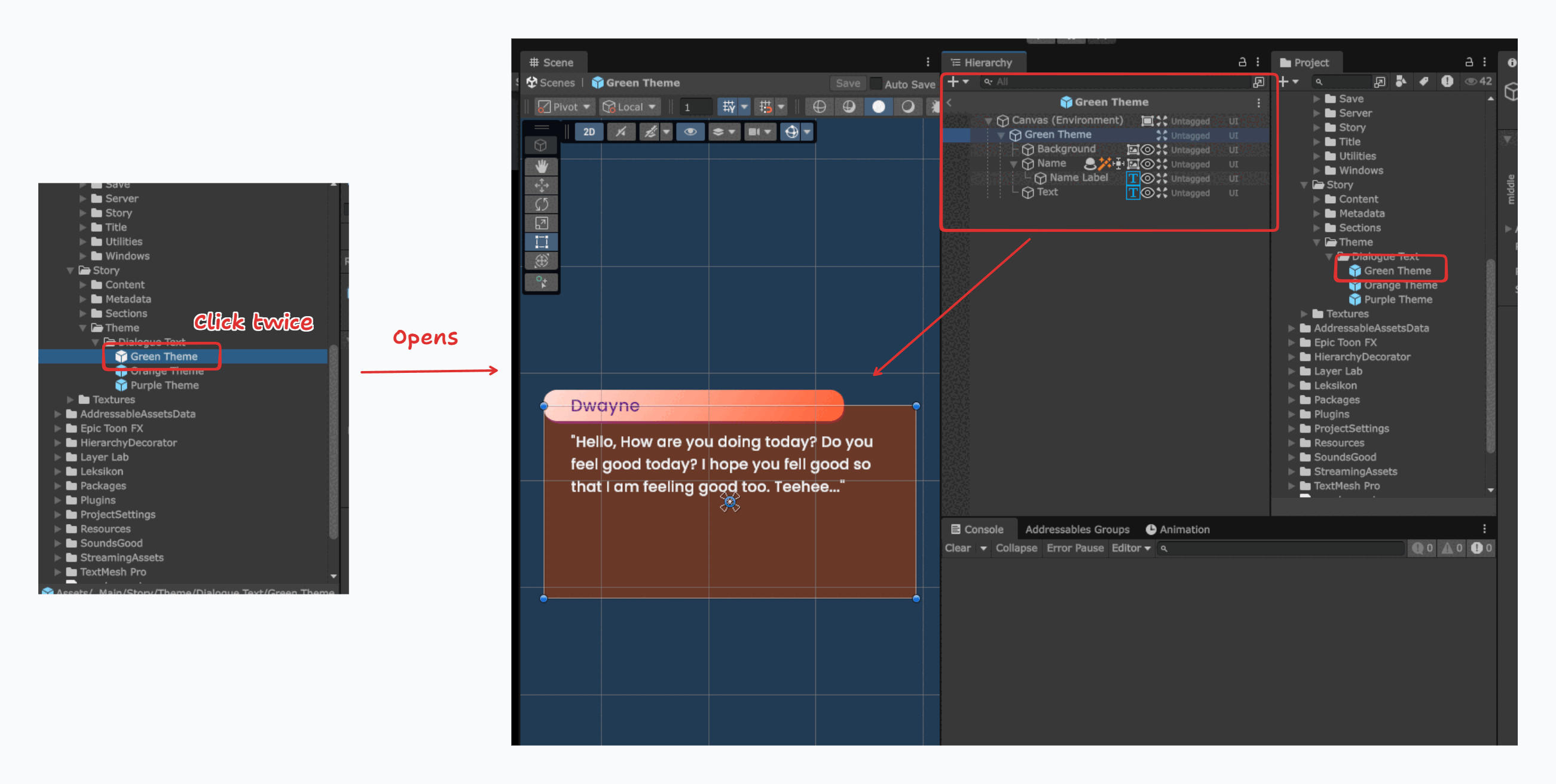
Task: Collapse the Story folder in Project
Action: pos(1304,185)
